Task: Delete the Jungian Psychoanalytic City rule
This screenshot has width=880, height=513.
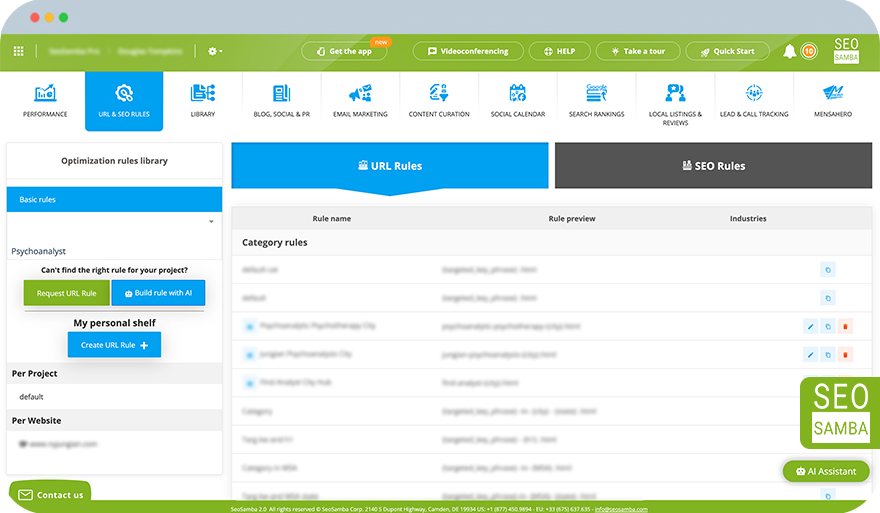Action: [845, 354]
